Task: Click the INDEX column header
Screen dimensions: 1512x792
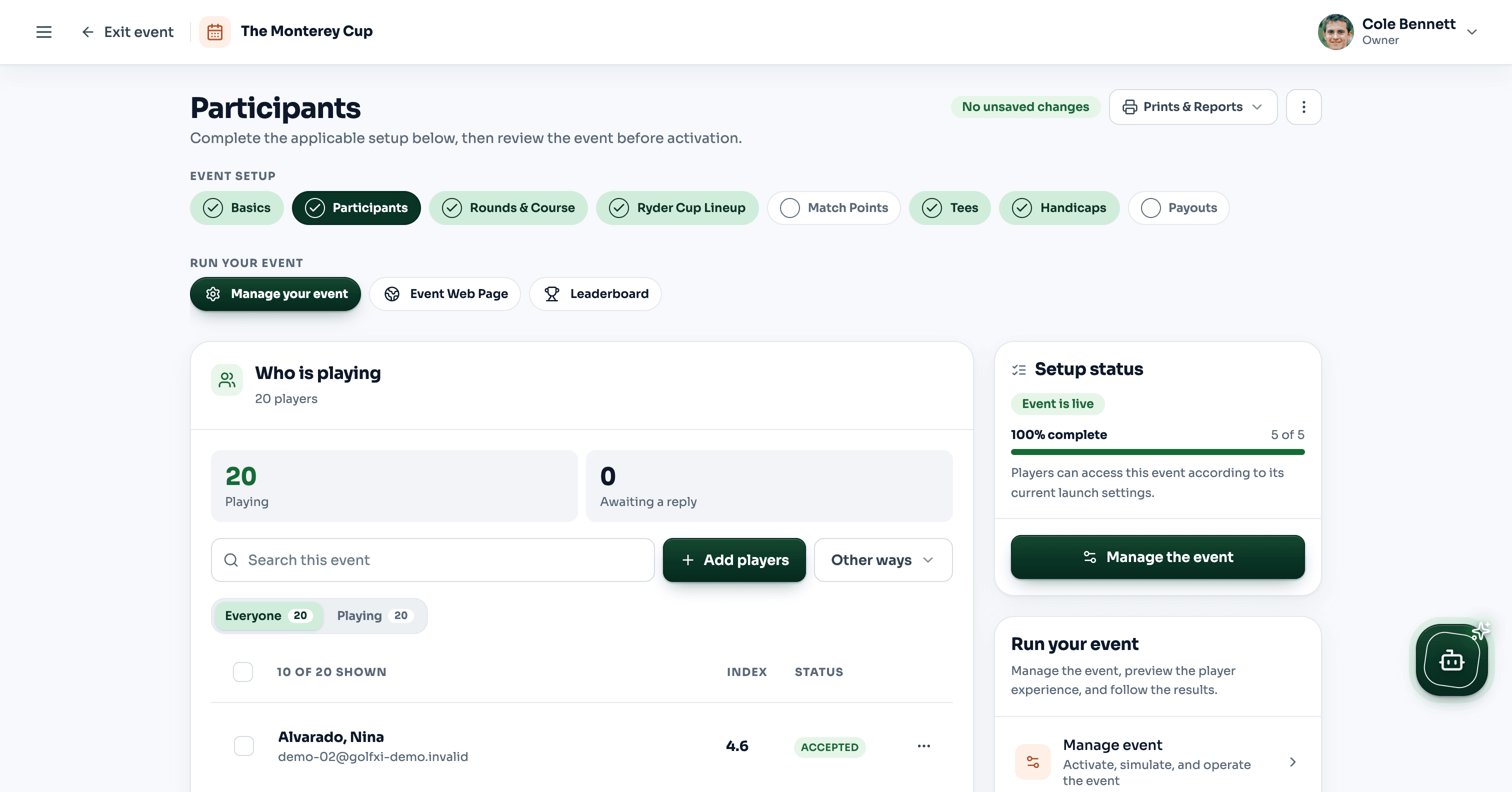Action: coord(746,672)
